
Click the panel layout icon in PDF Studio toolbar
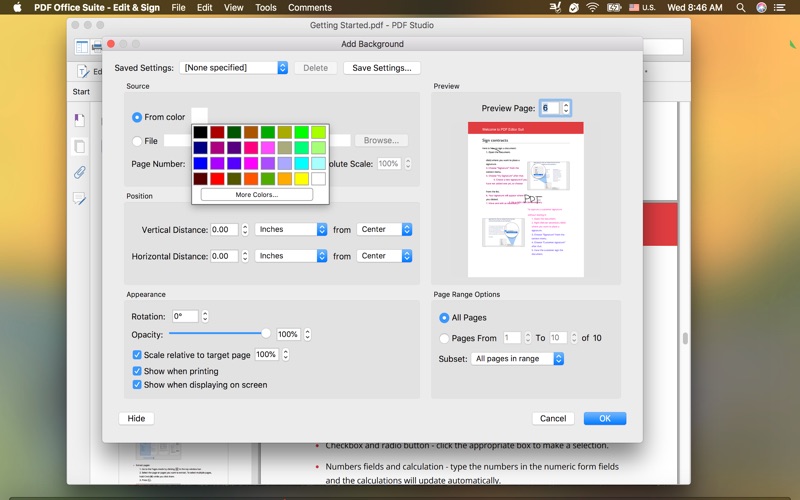click(82, 47)
